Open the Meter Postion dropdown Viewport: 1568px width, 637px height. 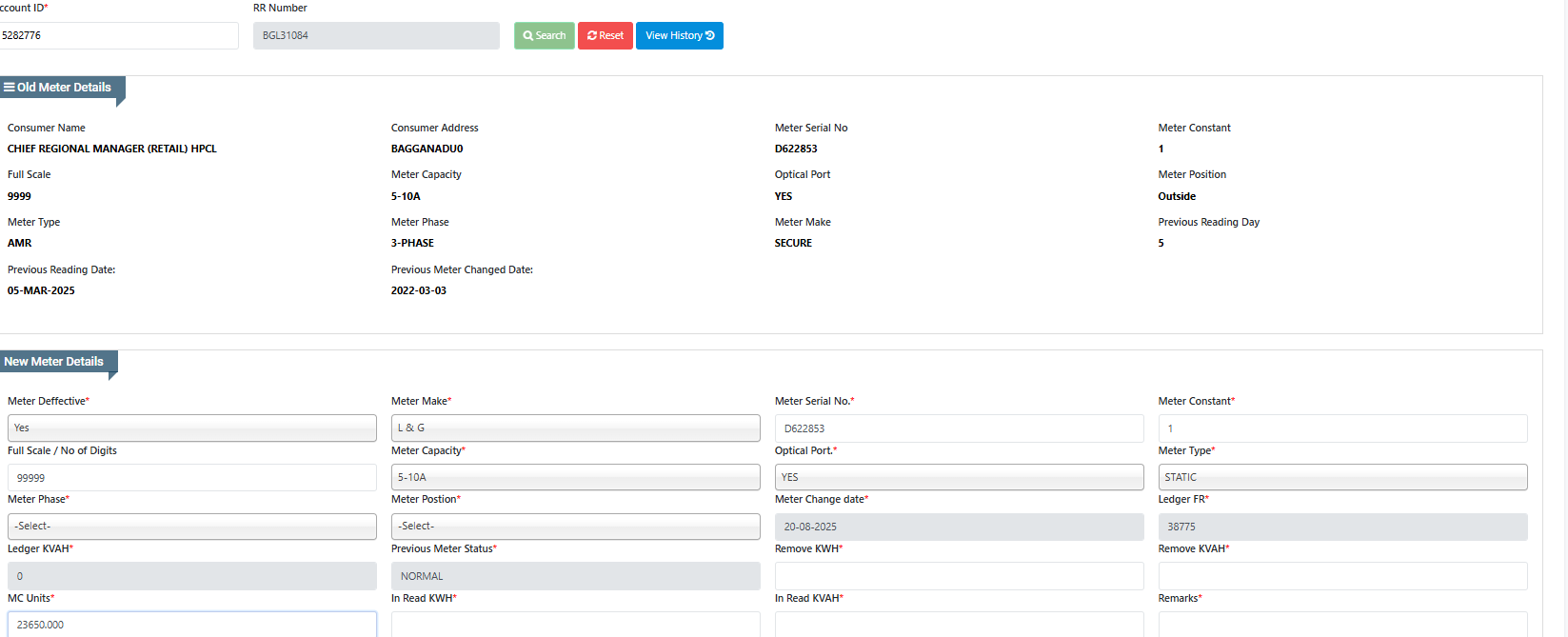[575, 527]
